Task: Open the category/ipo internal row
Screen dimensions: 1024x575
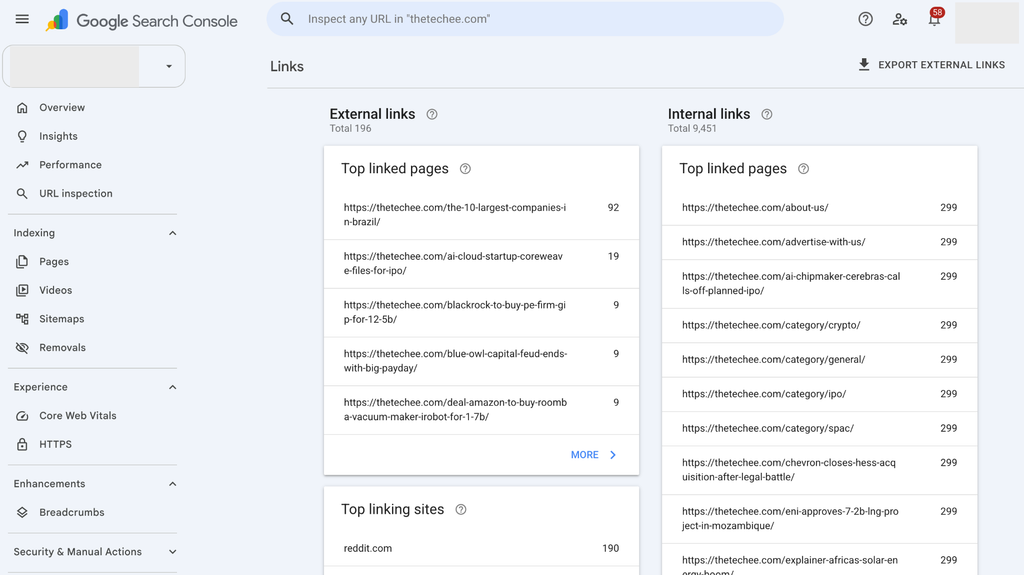Action: (820, 394)
